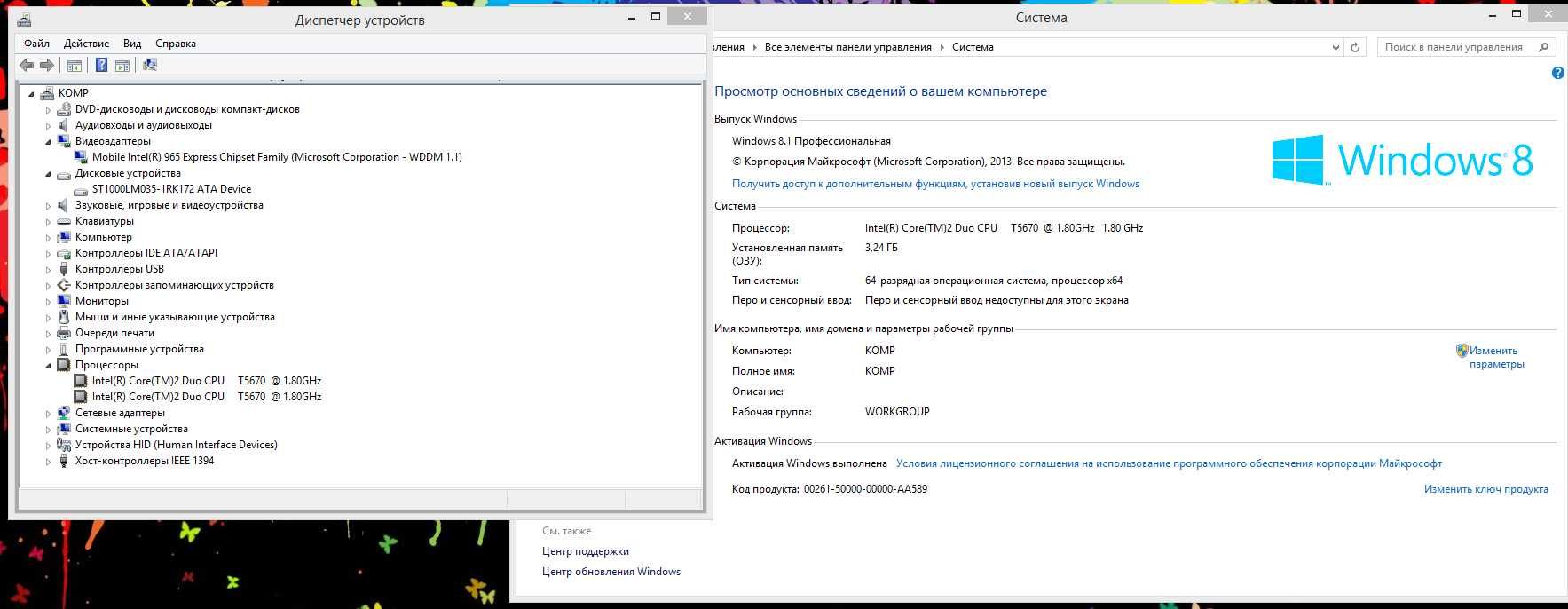Screen dimensions: 1568x609
Task: Select Контроллеры запоминающих устройств item
Action: [x=174, y=285]
